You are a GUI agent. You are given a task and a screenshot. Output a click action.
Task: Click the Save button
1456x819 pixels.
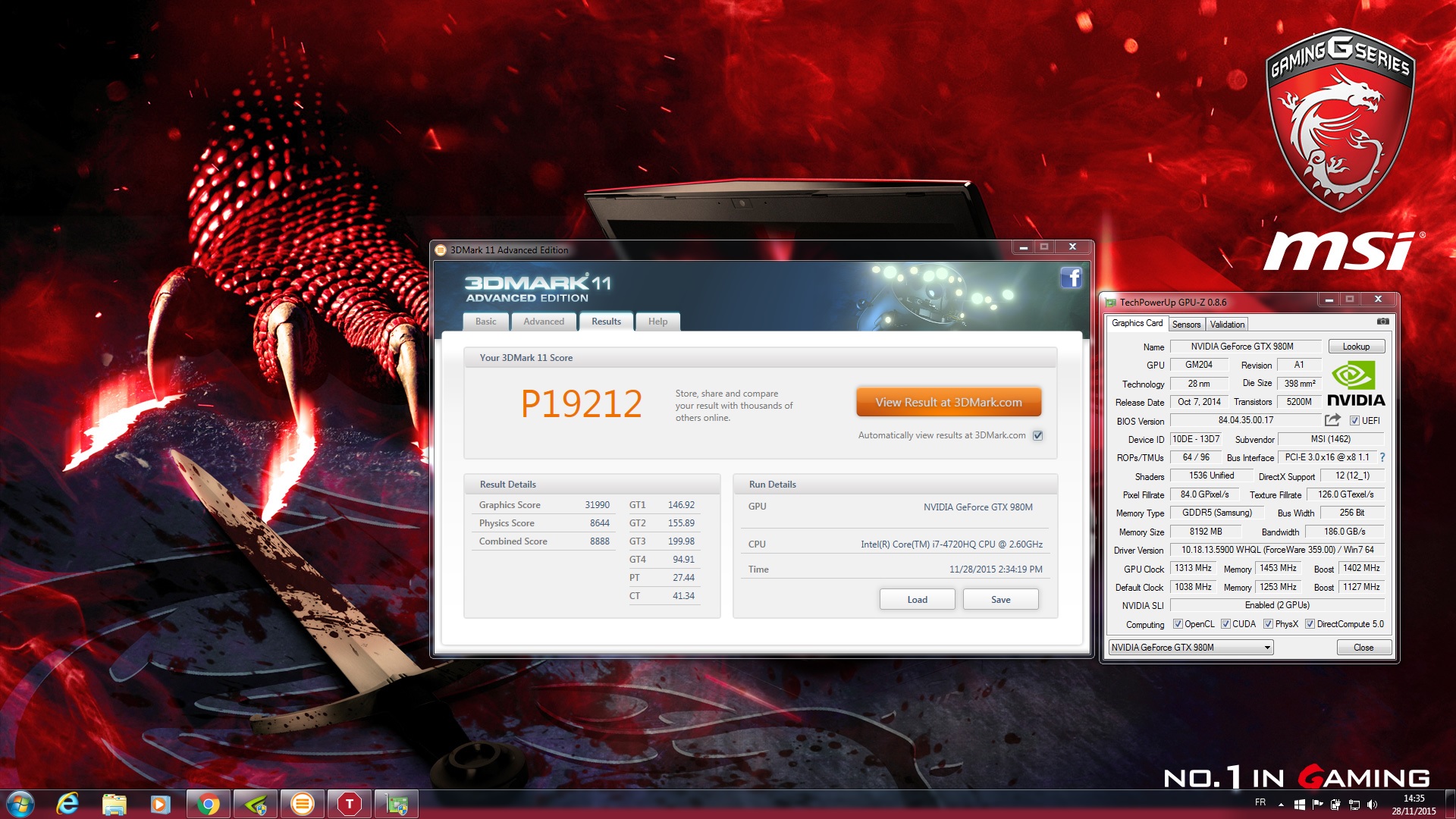pyautogui.click(x=1001, y=600)
